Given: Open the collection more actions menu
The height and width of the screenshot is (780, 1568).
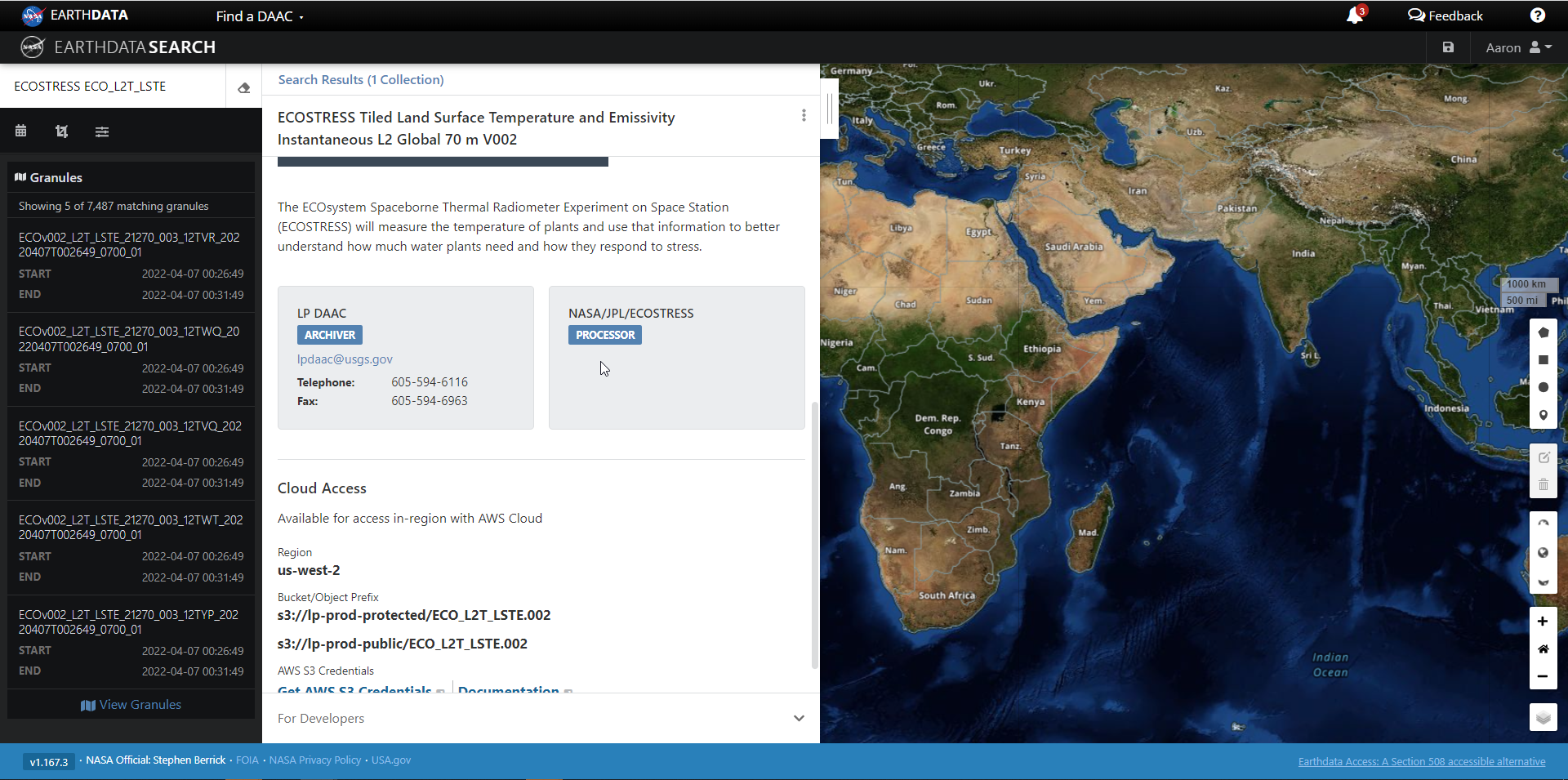Looking at the screenshot, I should pyautogui.click(x=804, y=116).
